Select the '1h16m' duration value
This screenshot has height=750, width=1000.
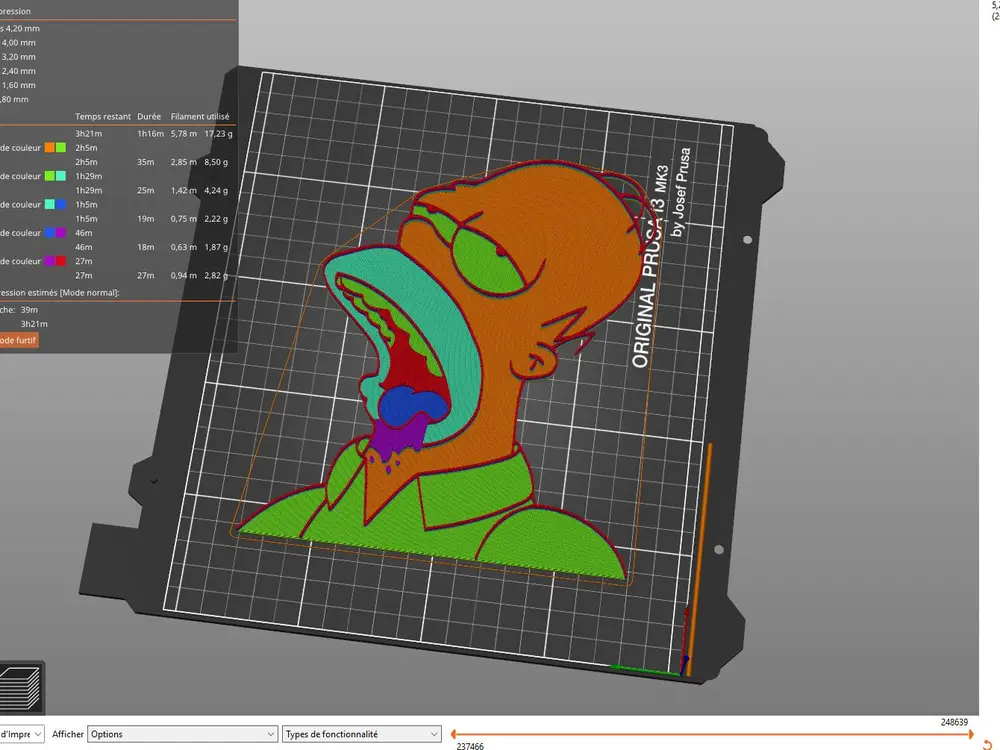click(x=151, y=133)
